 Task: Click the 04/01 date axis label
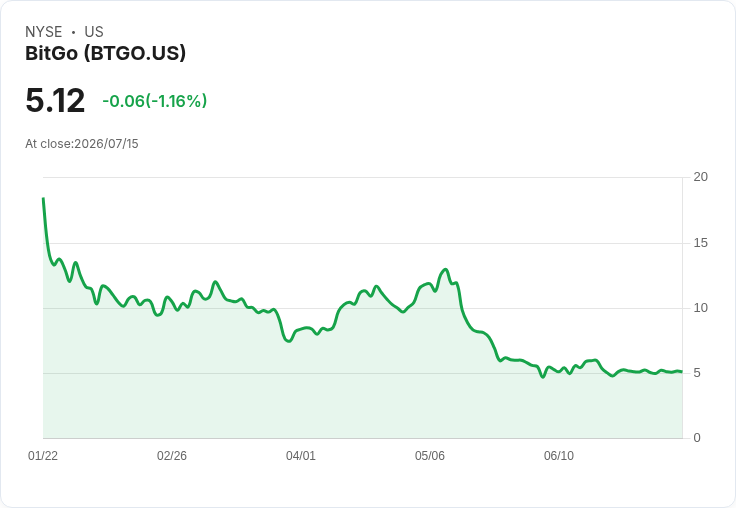tap(301, 455)
